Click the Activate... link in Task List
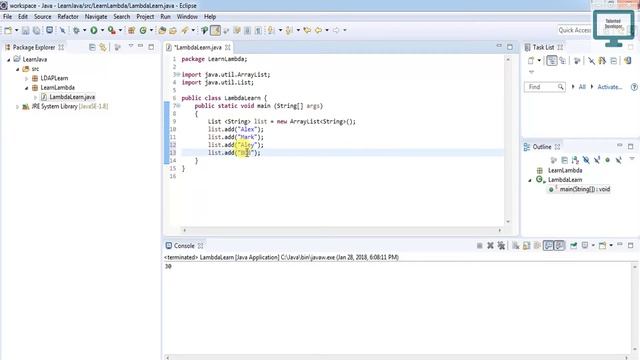This screenshot has height=360, width=640. (610, 87)
